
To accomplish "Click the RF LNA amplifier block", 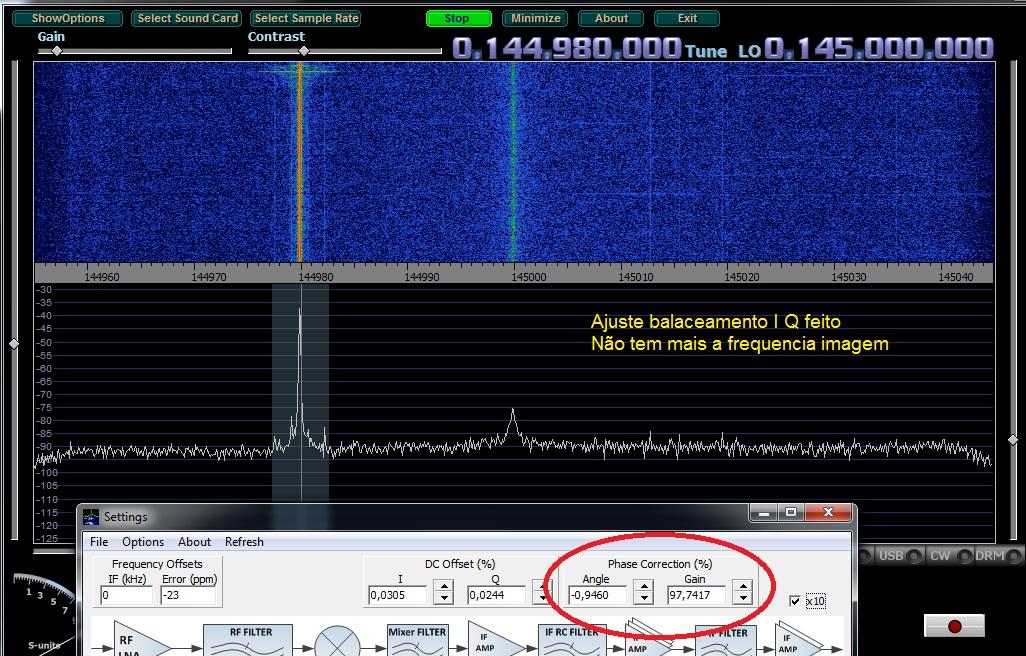I will (x=136, y=640).
